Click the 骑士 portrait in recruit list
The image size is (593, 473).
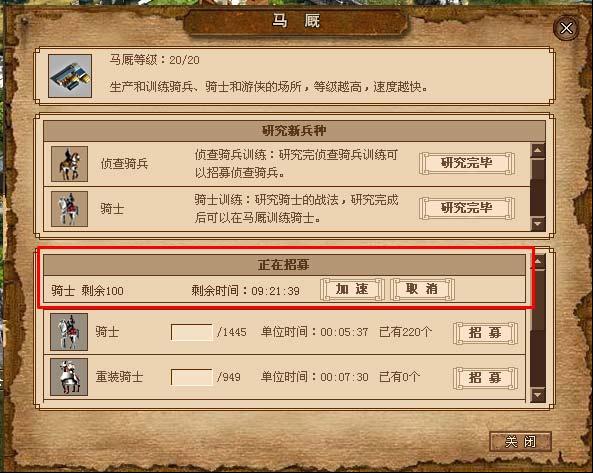[x=69, y=332]
